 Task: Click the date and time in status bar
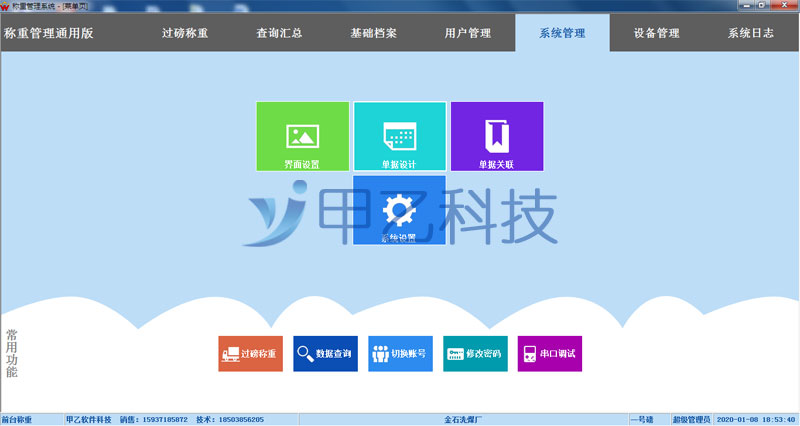pyautogui.click(x=757, y=420)
